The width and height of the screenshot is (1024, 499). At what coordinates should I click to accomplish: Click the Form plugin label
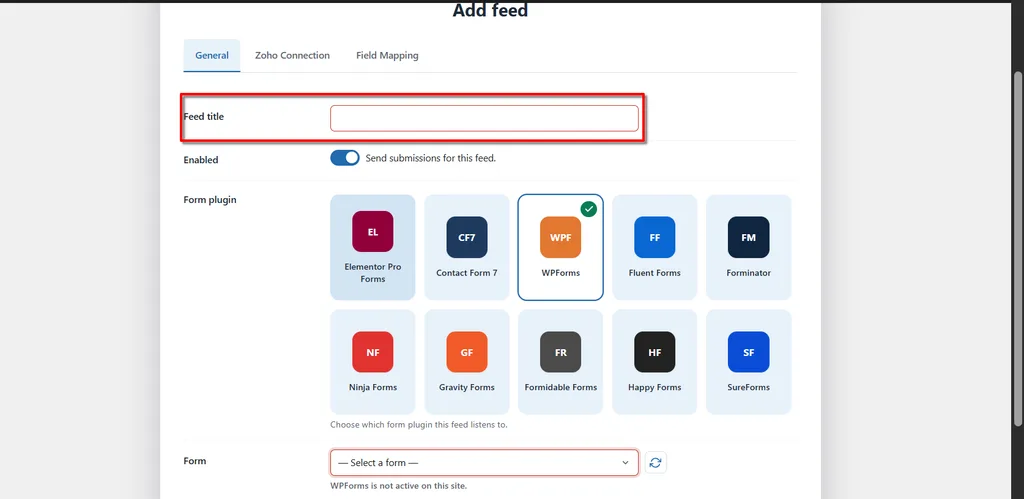[210, 200]
